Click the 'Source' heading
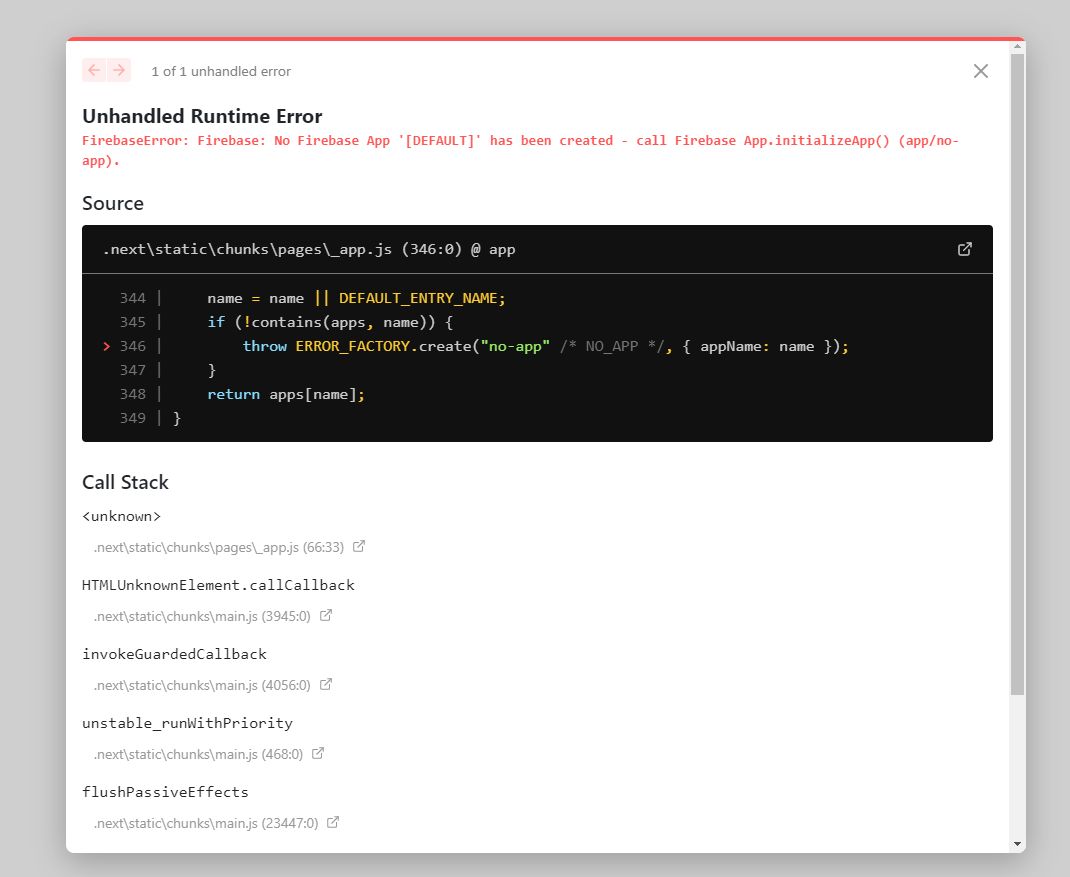This screenshot has width=1070, height=877. click(113, 203)
